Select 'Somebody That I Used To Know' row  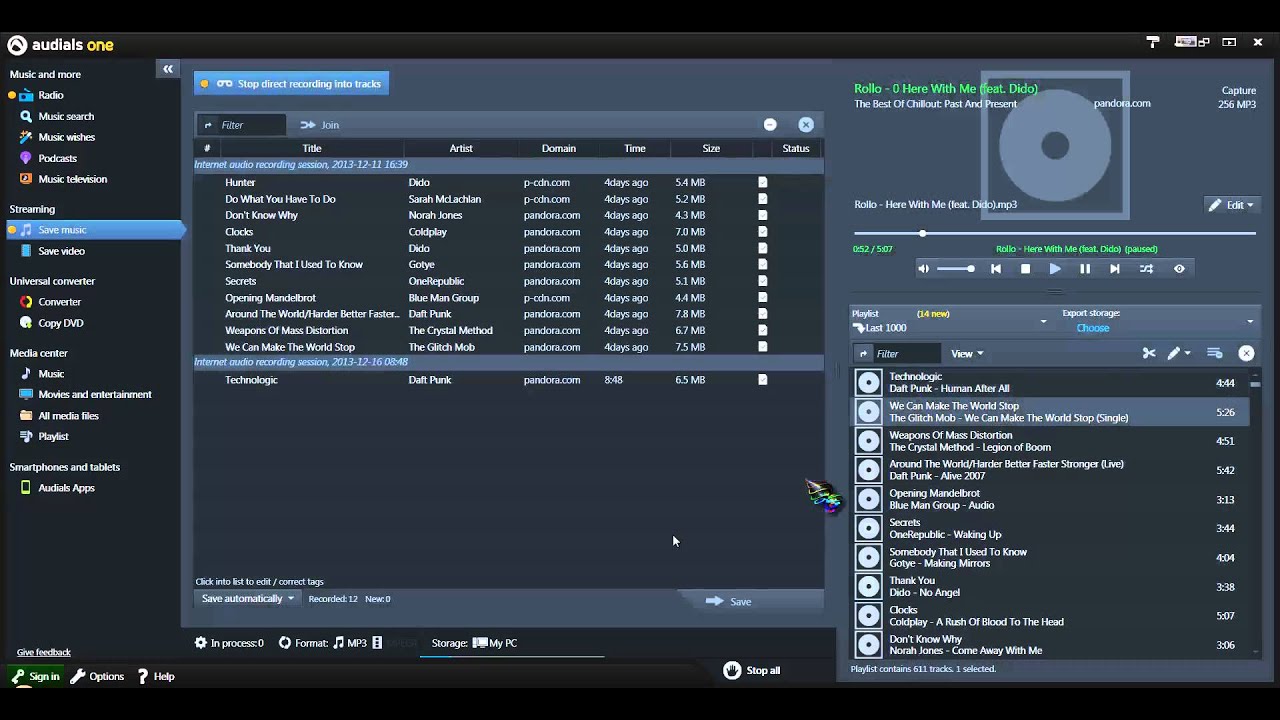[x=508, y=265]
